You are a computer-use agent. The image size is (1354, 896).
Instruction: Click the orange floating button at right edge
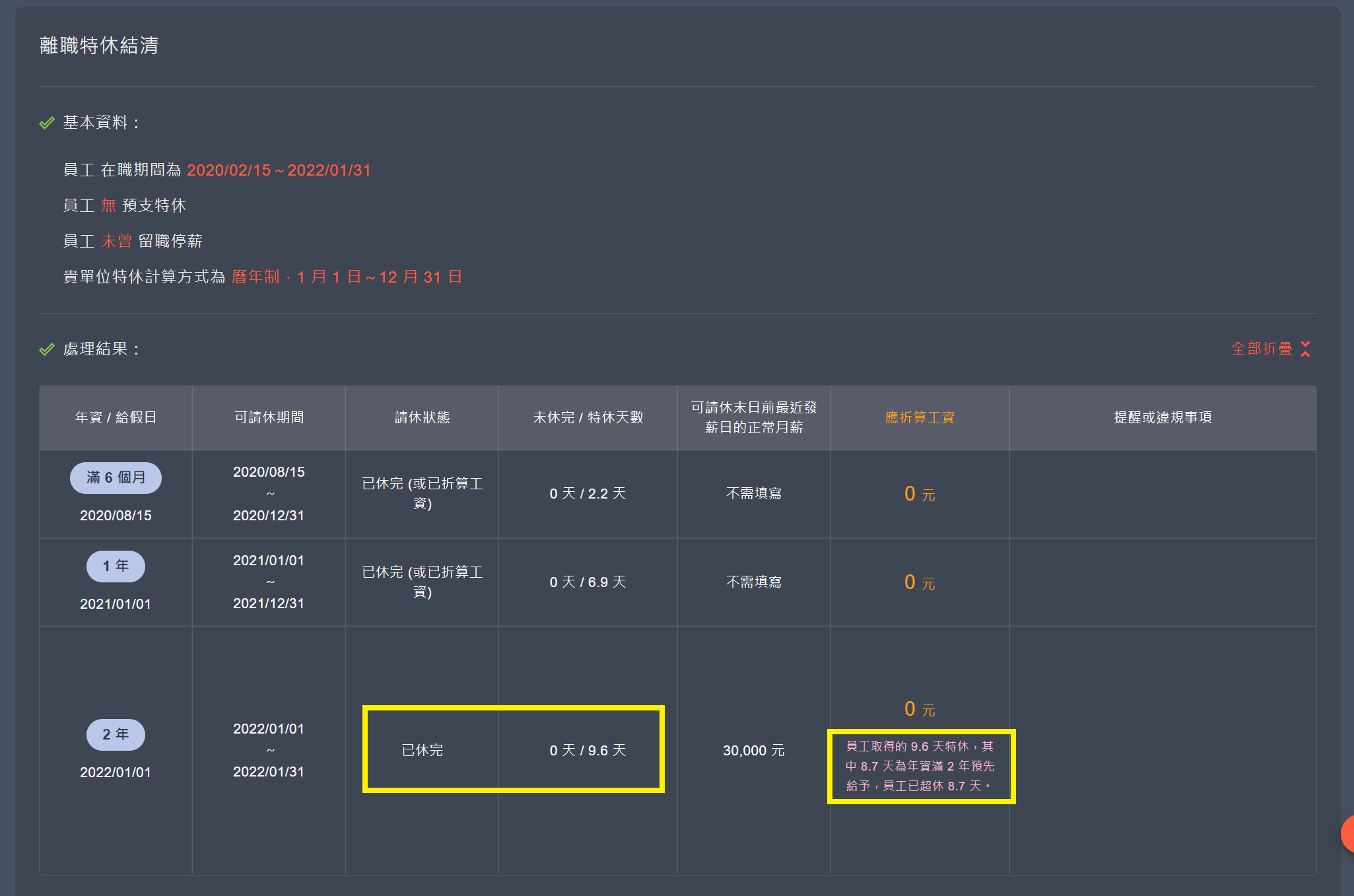(1348, 834)
